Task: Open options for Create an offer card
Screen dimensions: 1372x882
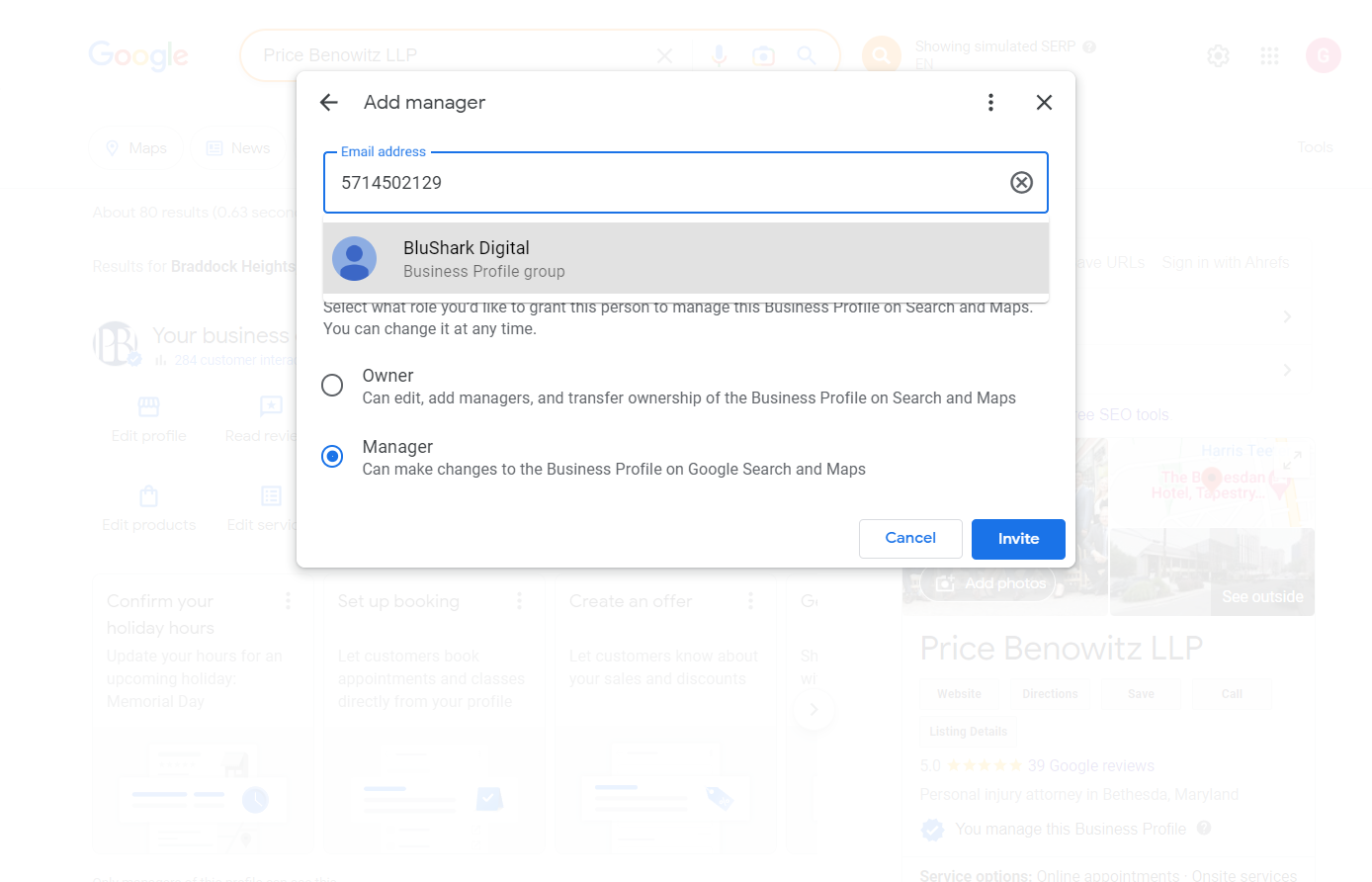Action: (750, 601)
